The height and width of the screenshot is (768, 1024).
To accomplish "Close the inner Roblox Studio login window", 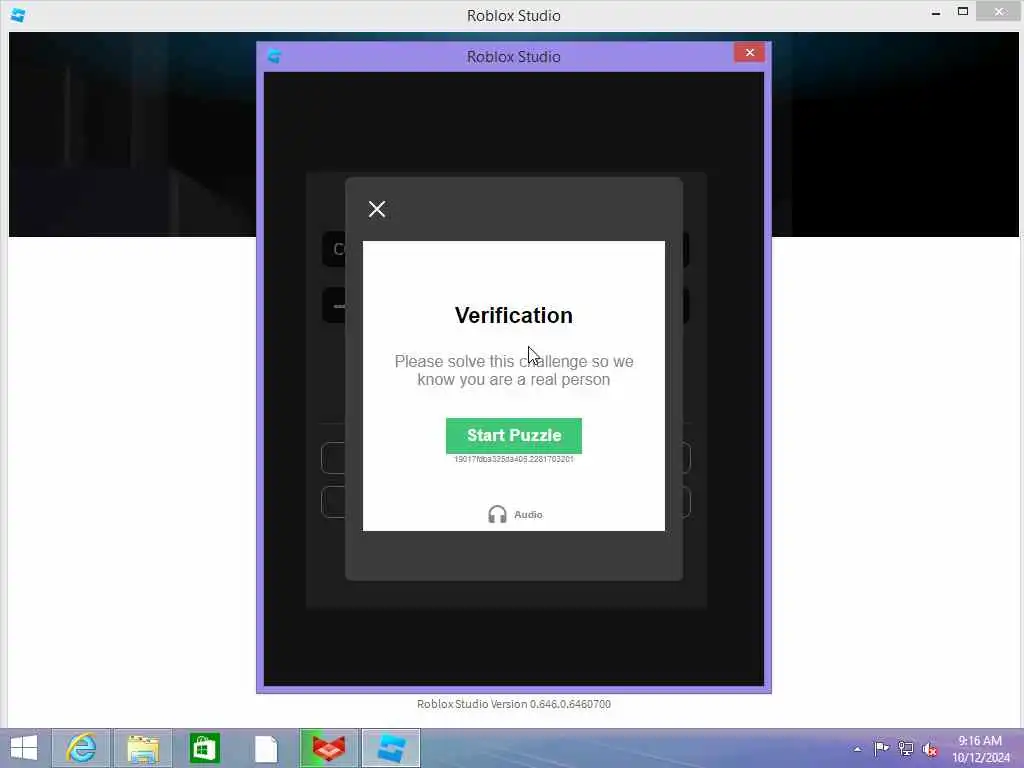I will pos(749,53).
